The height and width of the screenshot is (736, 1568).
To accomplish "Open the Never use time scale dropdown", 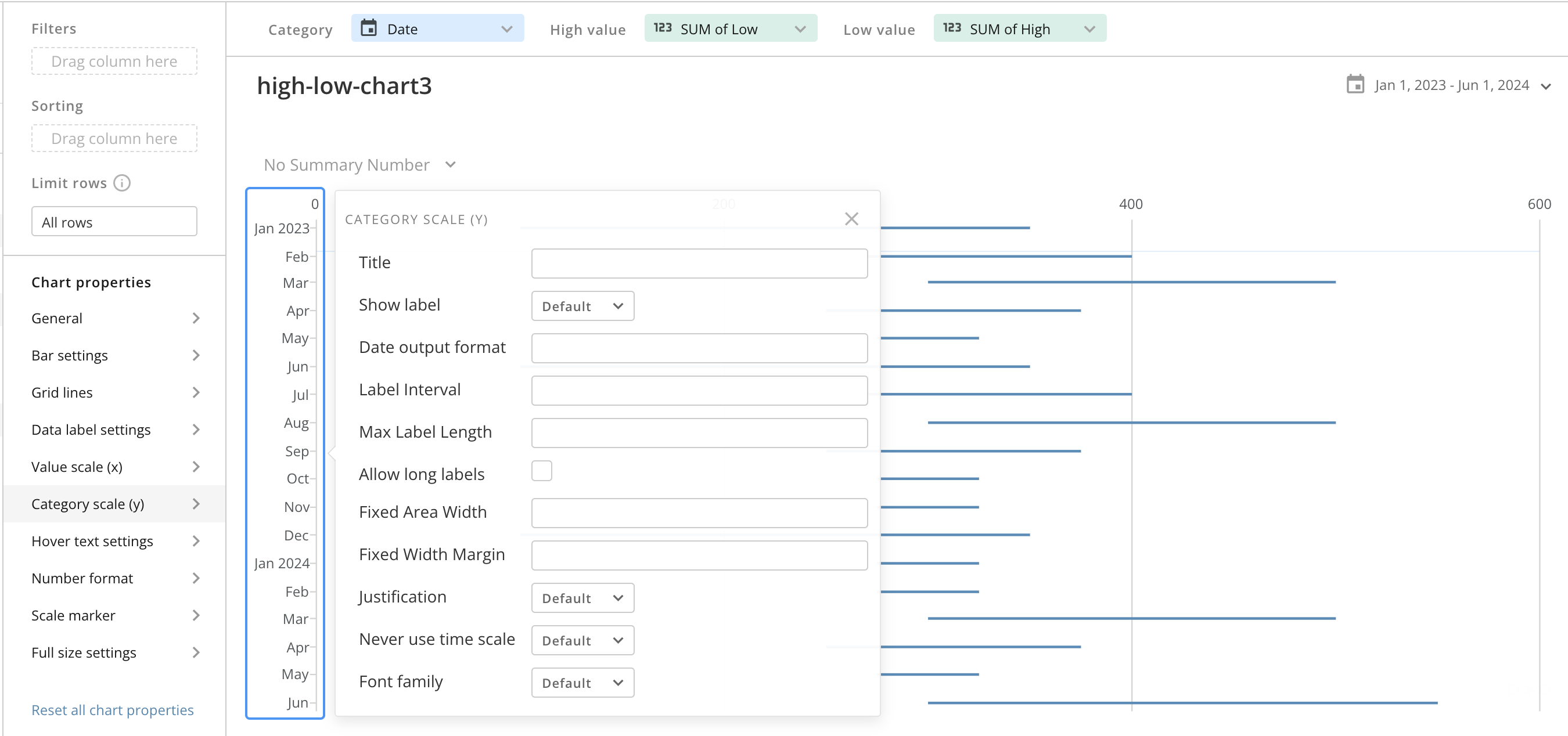I will coord(582,640).
